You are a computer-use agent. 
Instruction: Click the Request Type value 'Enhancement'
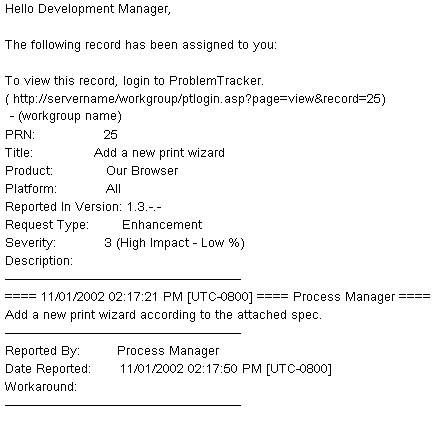pyautogui.click(x=162, y=225)
